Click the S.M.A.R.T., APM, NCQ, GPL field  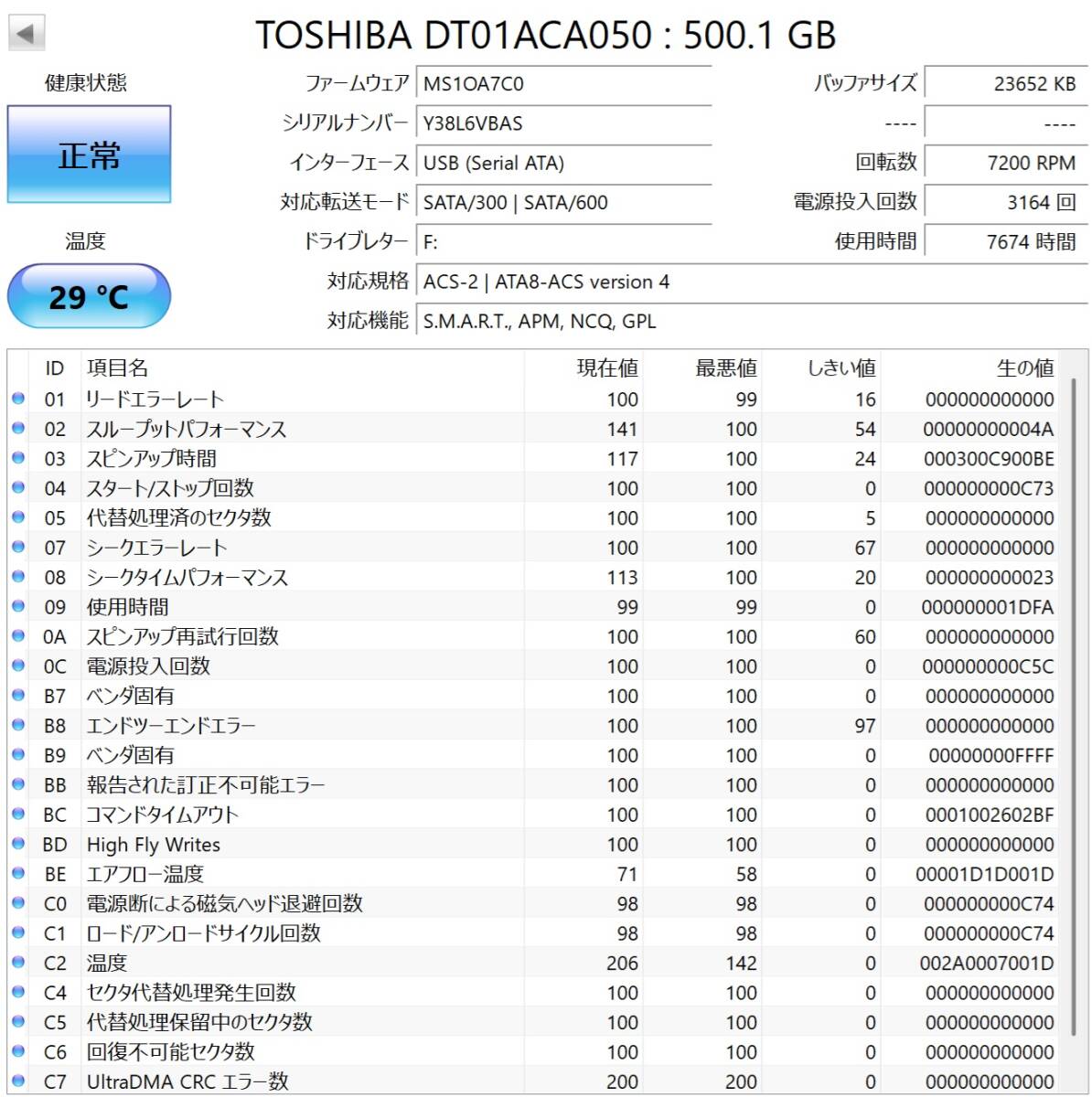pos(752,321)
